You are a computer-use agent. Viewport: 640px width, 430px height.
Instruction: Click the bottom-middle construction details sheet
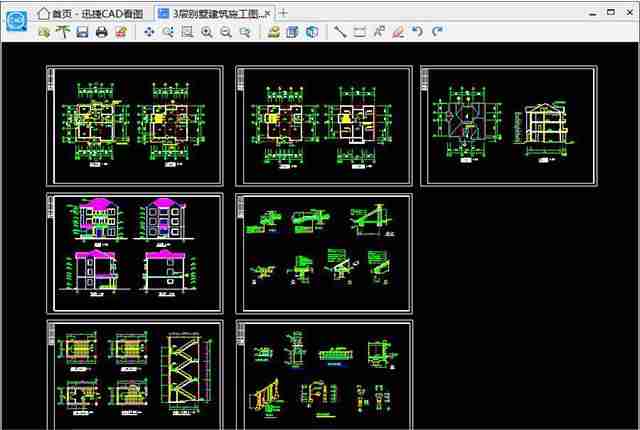324,375
